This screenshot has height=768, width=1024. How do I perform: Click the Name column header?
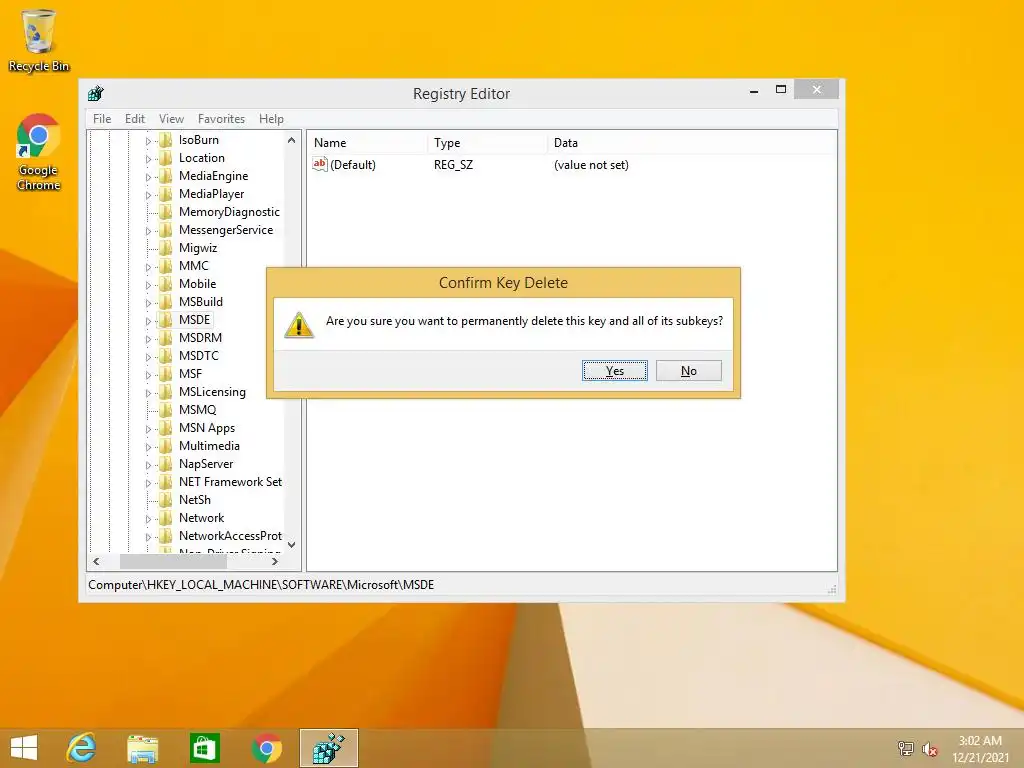[369, 142]
